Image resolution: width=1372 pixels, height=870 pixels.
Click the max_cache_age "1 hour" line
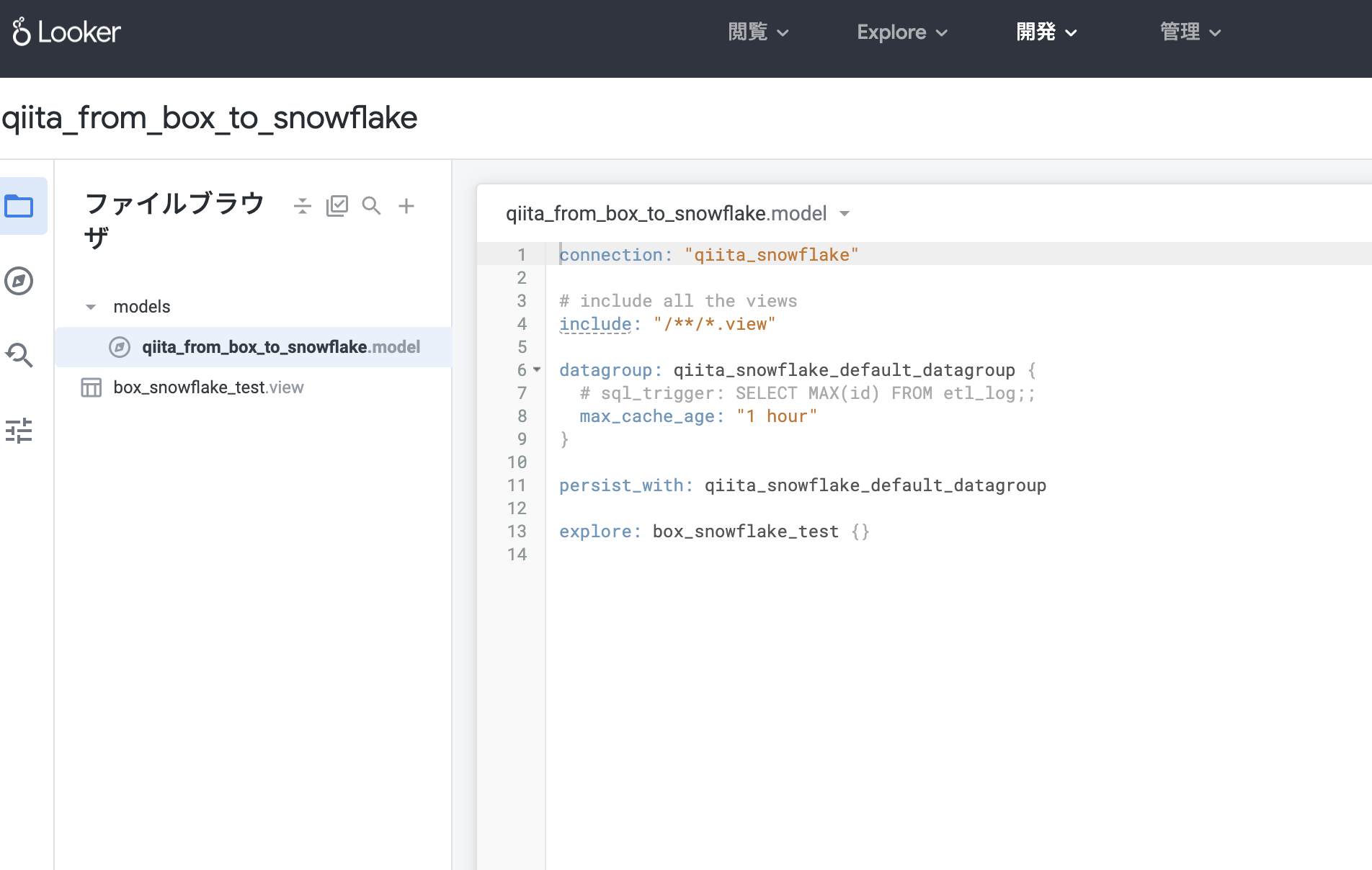698,416
